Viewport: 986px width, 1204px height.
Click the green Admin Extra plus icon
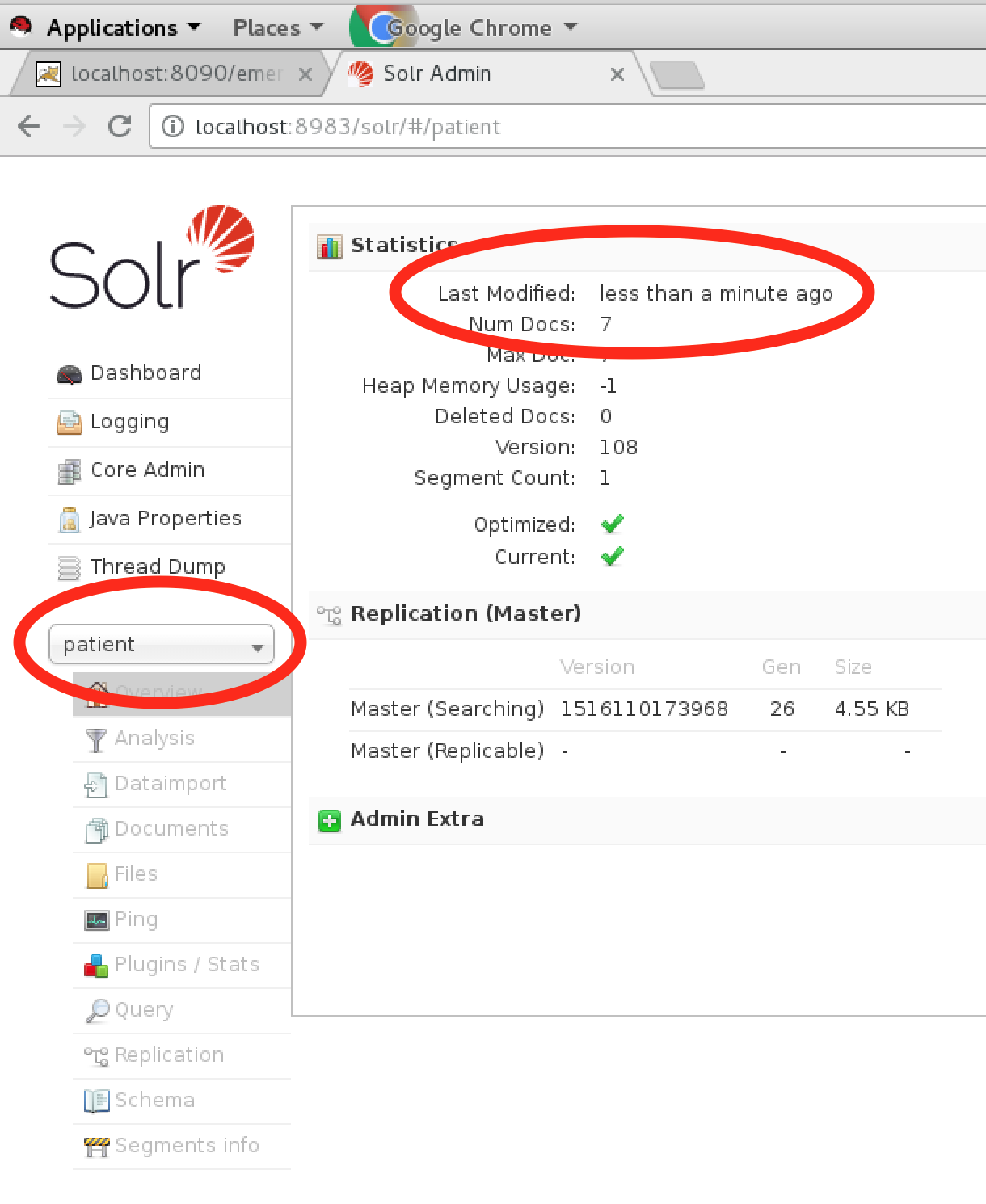pos(330,821)
